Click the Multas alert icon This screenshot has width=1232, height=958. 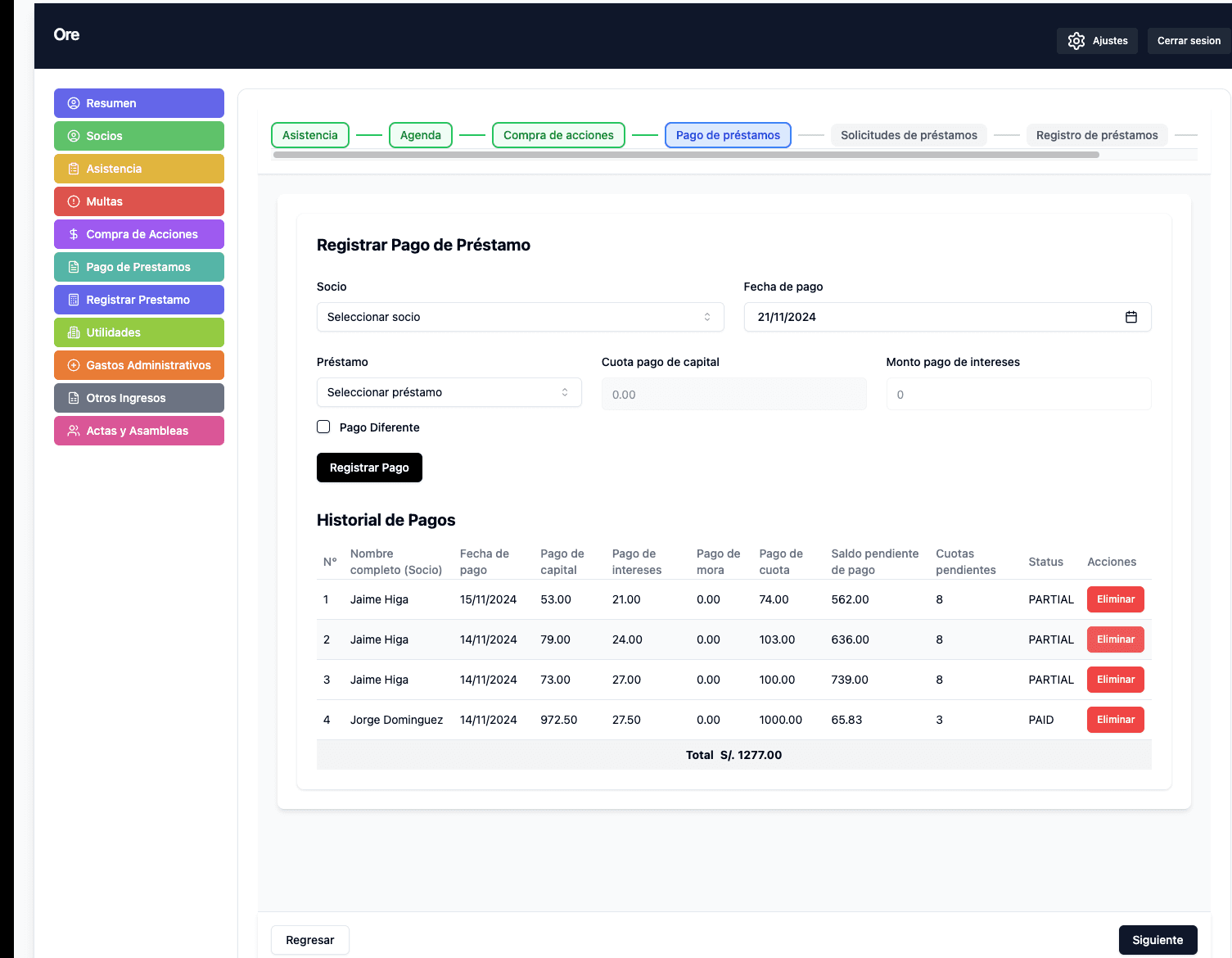click(x=74, y=201)
